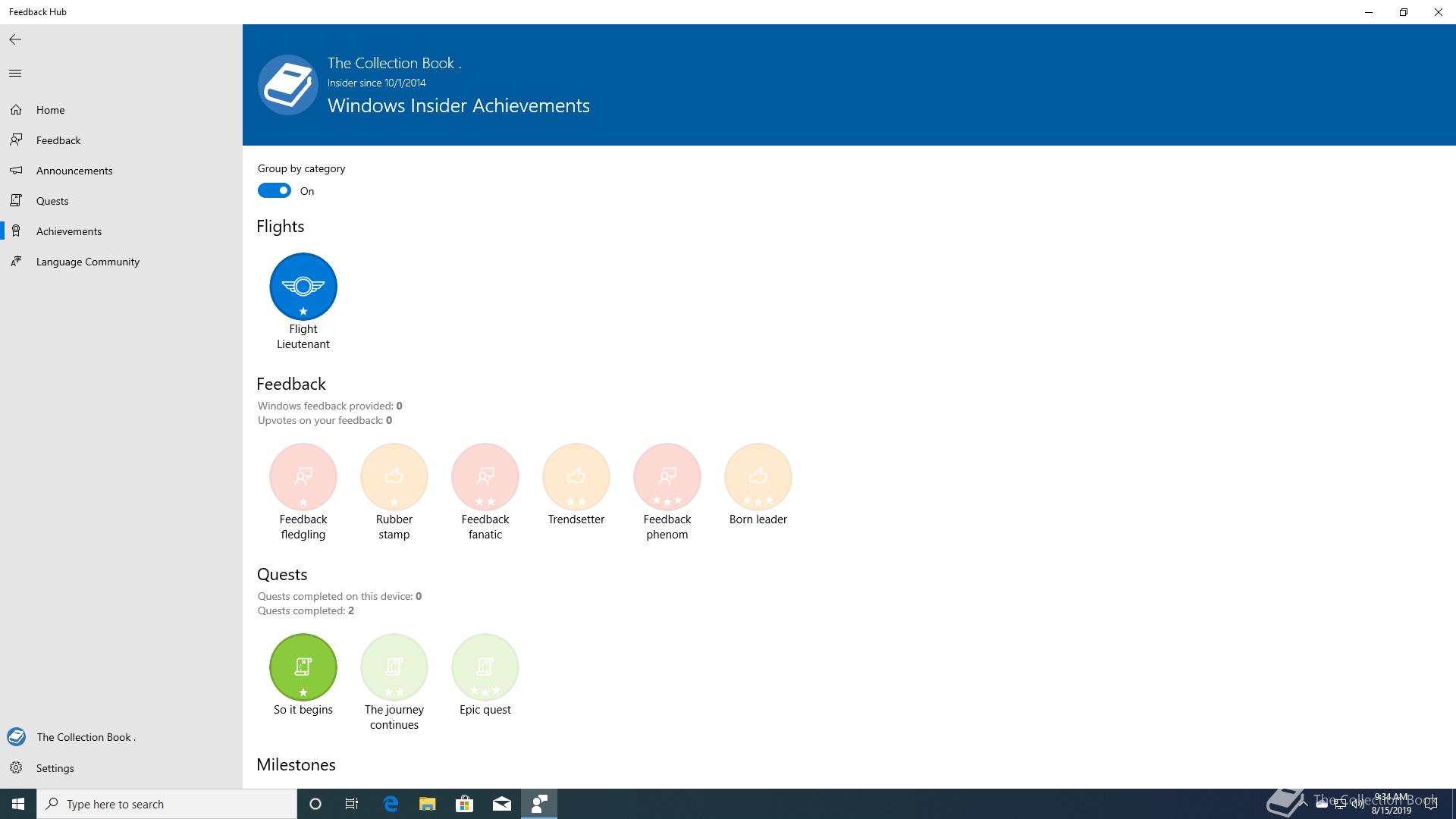Image resolution: width=1456 pixels, height=819 pixels.
Task: Click the Feedback phenom badge
Action: click(x=667, y=477)
